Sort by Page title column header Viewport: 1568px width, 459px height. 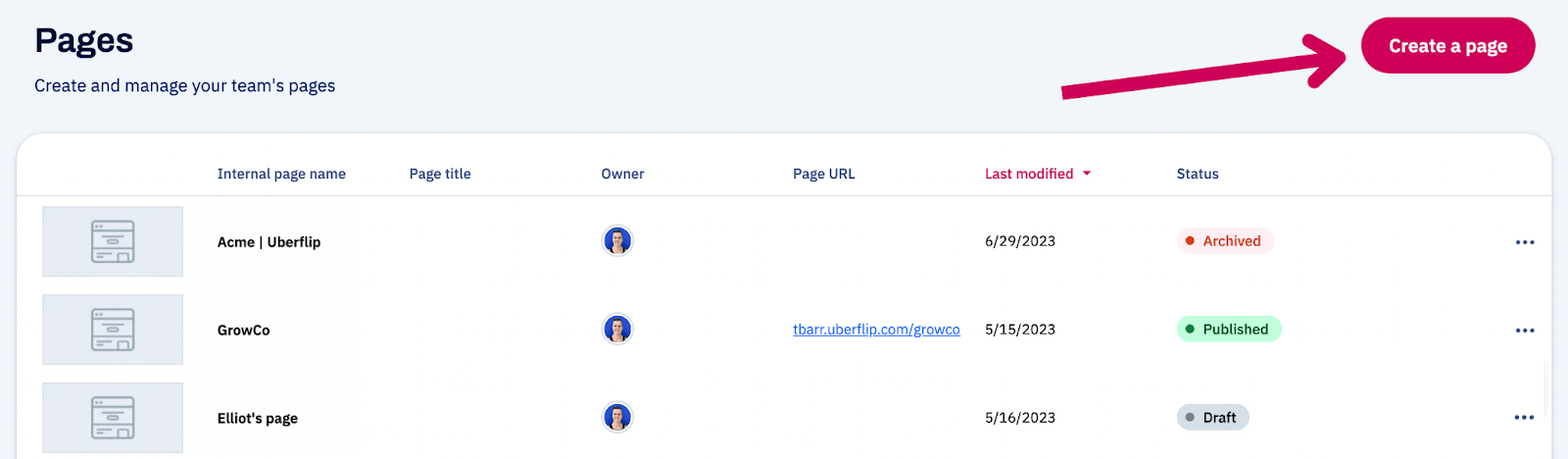tap(440, 174)
